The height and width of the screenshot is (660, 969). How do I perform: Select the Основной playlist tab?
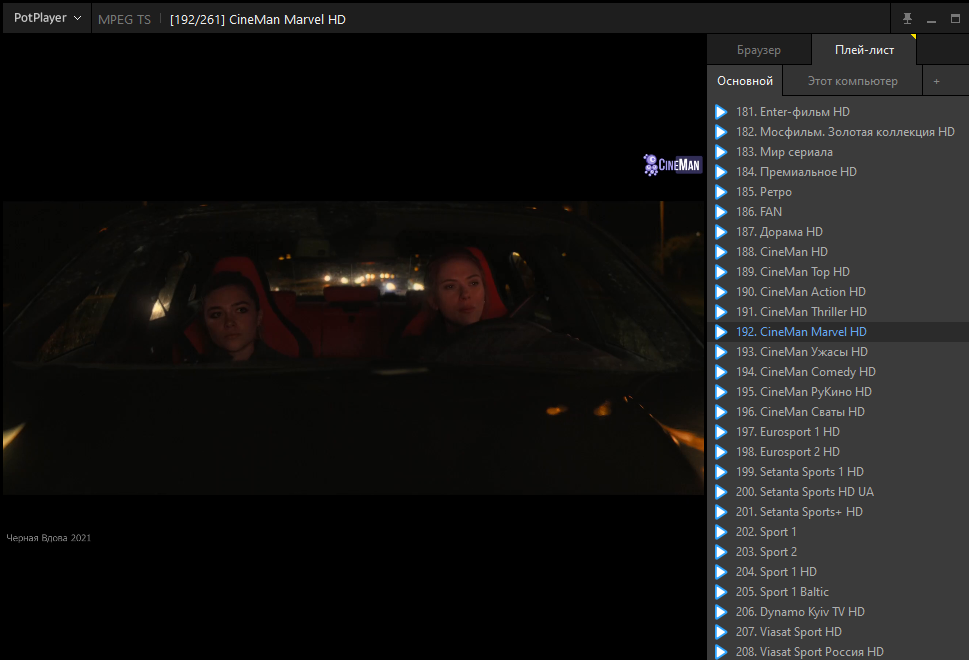point(745,81)
